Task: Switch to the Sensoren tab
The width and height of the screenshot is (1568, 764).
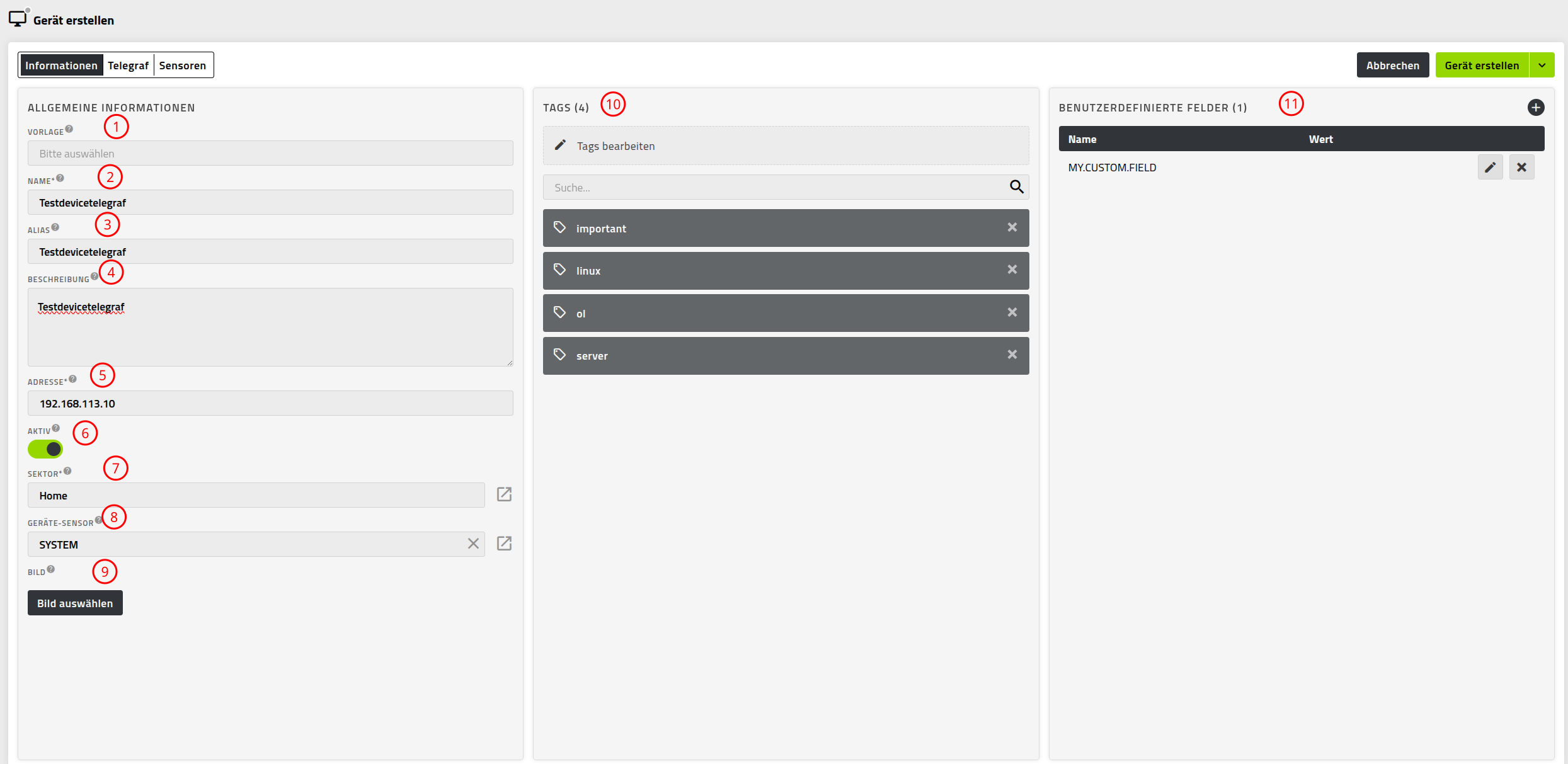Action: coord(183,65)
